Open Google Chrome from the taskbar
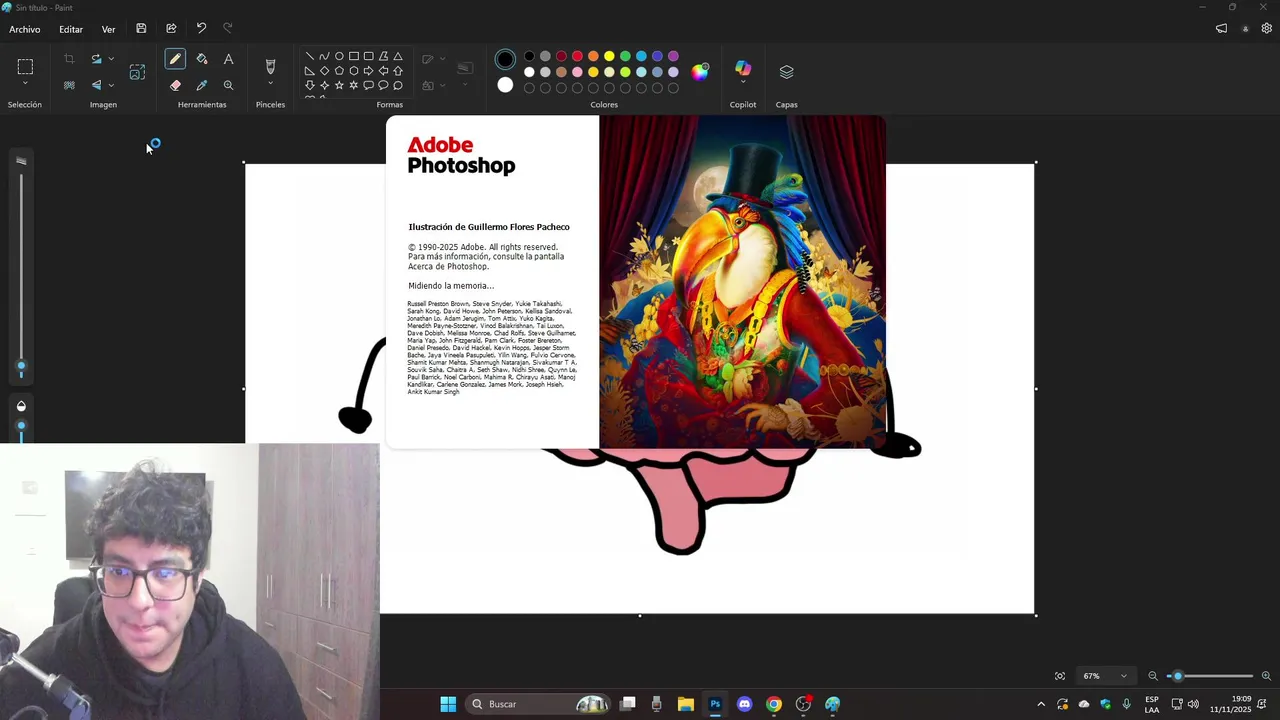The height and width of the screenshot is (720, 1280). pyautogui.click(x=774, y=704)
